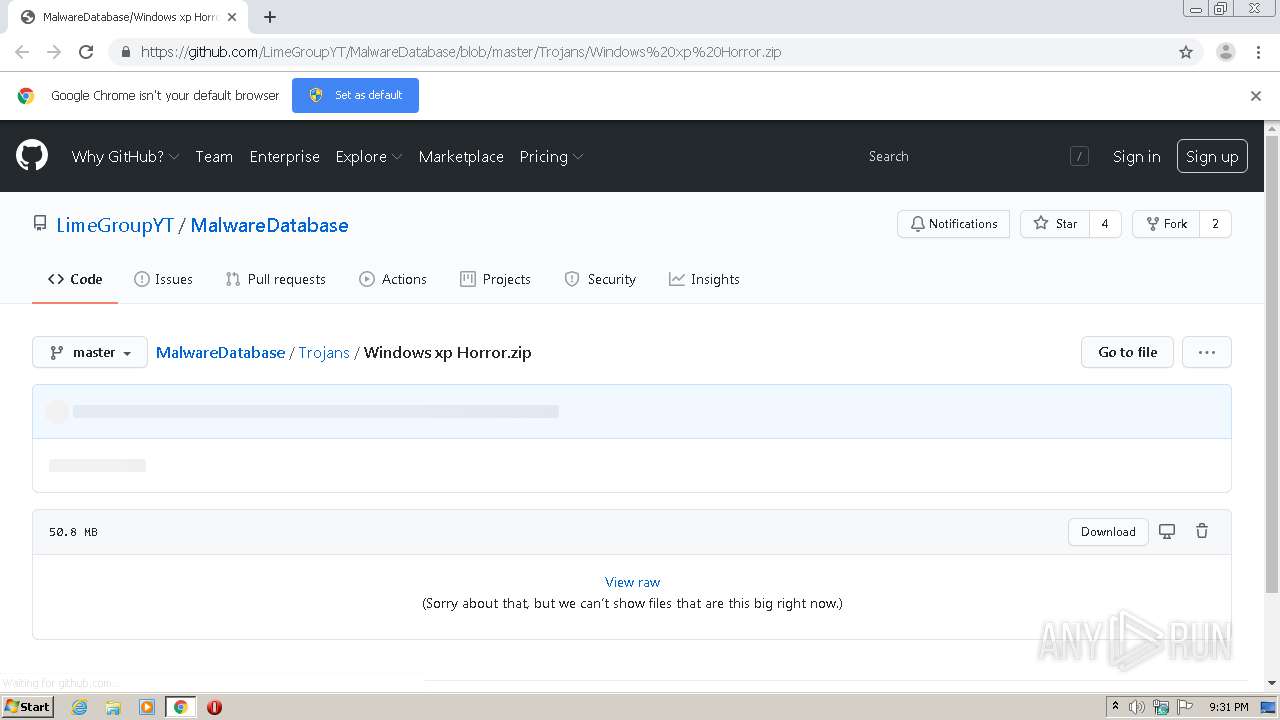Switch to Actions tab
The image size is (1280, 720).
click(x=393, y=279)
